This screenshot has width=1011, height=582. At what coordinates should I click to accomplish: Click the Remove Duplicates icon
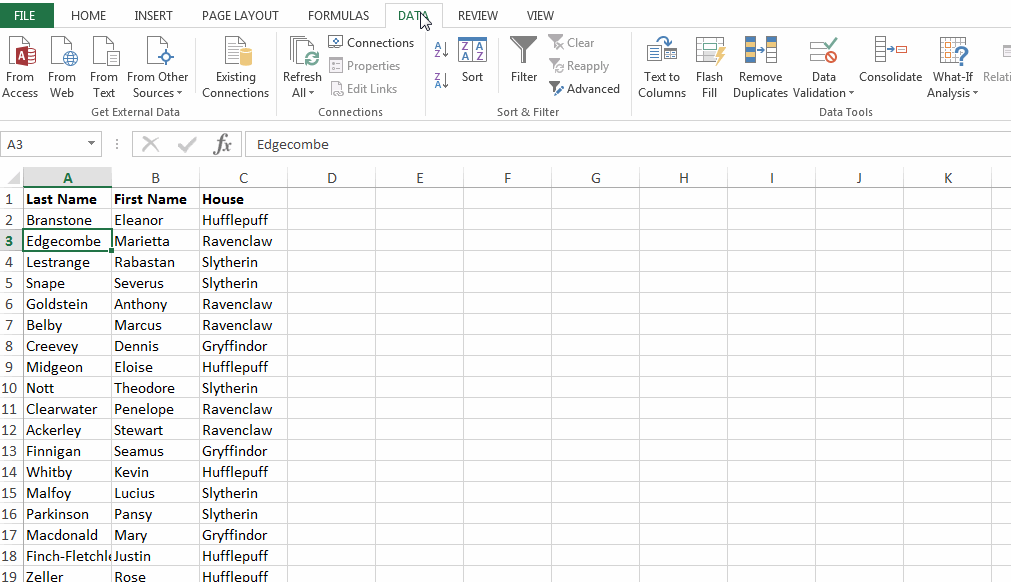click(760, 65)
